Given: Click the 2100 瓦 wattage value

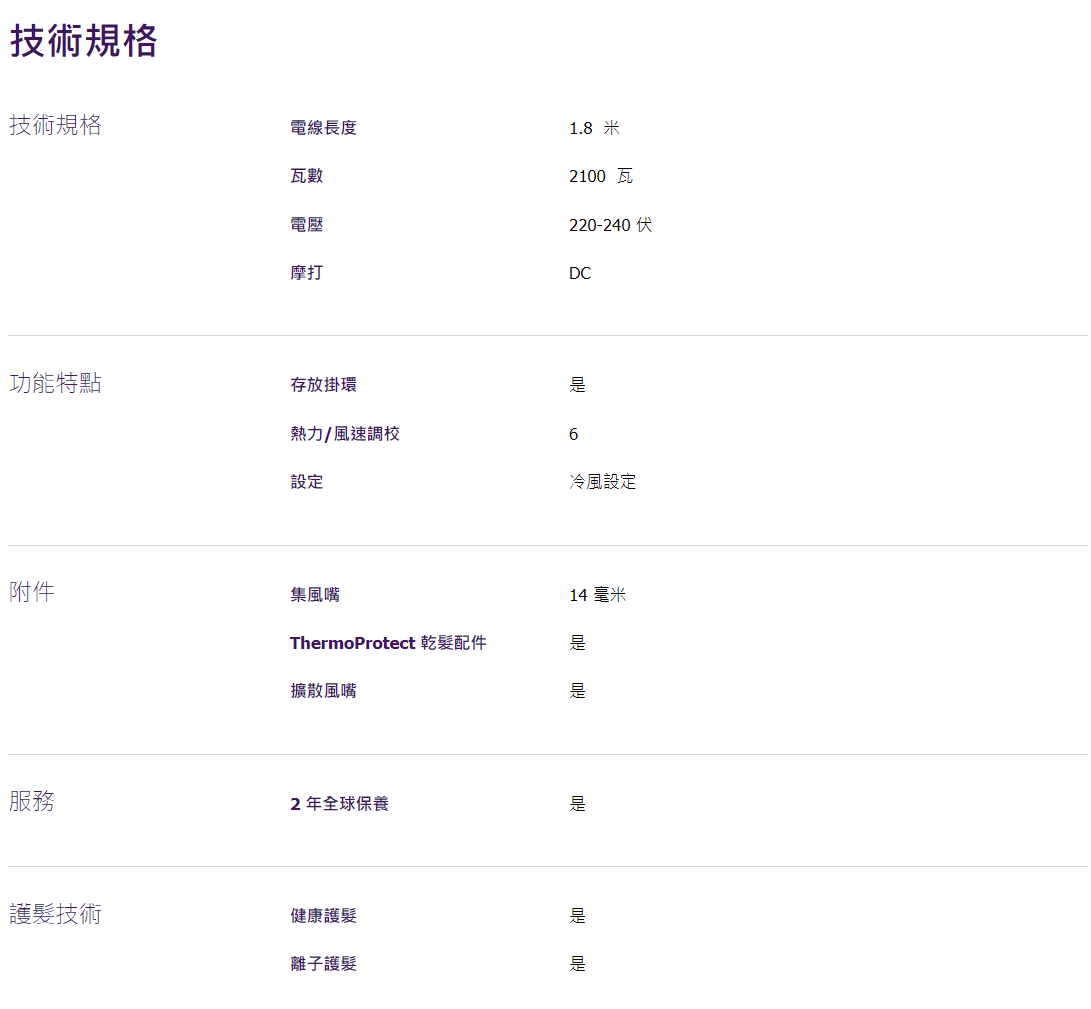Looking at the screenshot, I should click(601, 176).
